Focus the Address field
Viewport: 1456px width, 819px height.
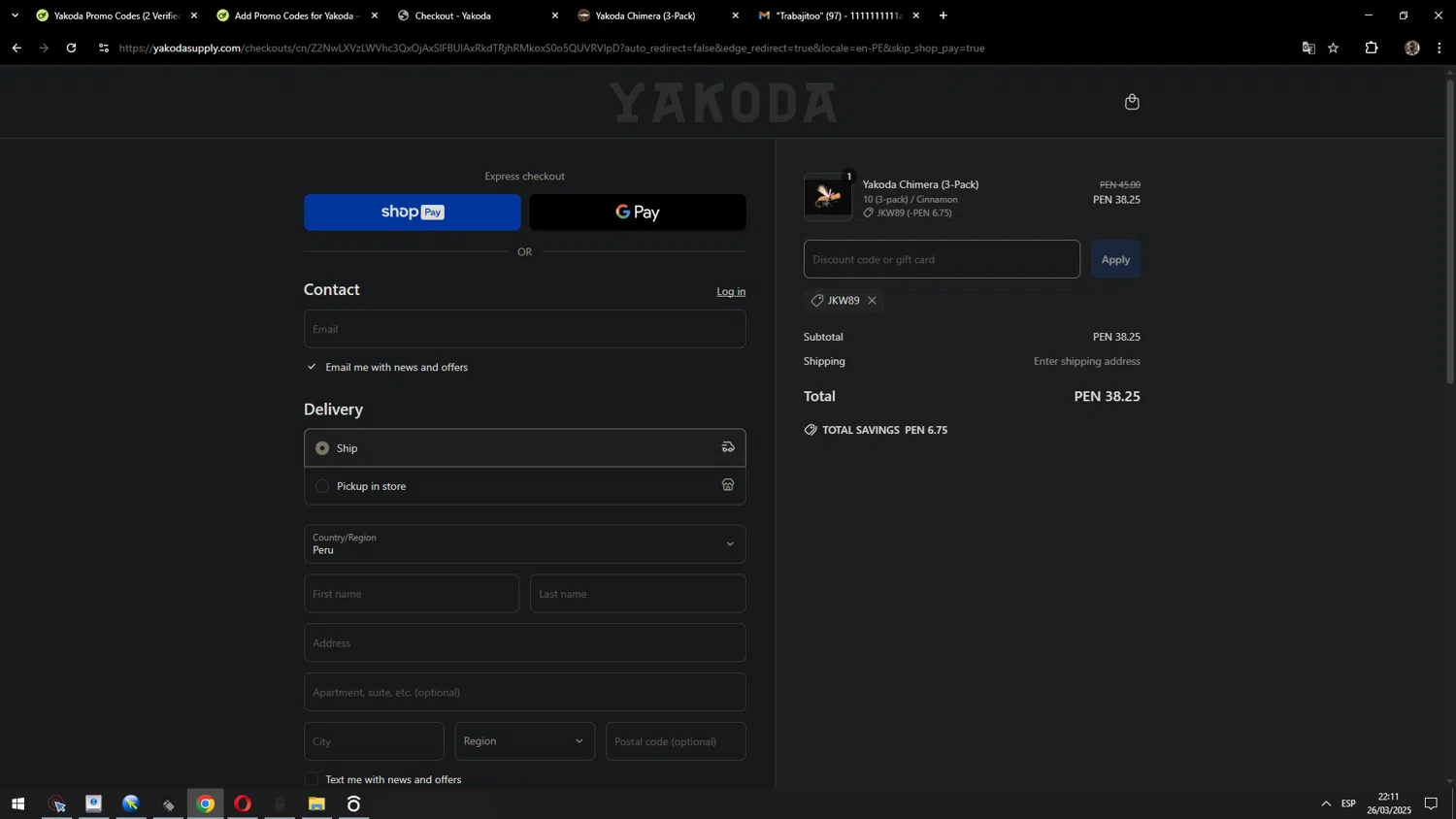[x=525, y=643]
